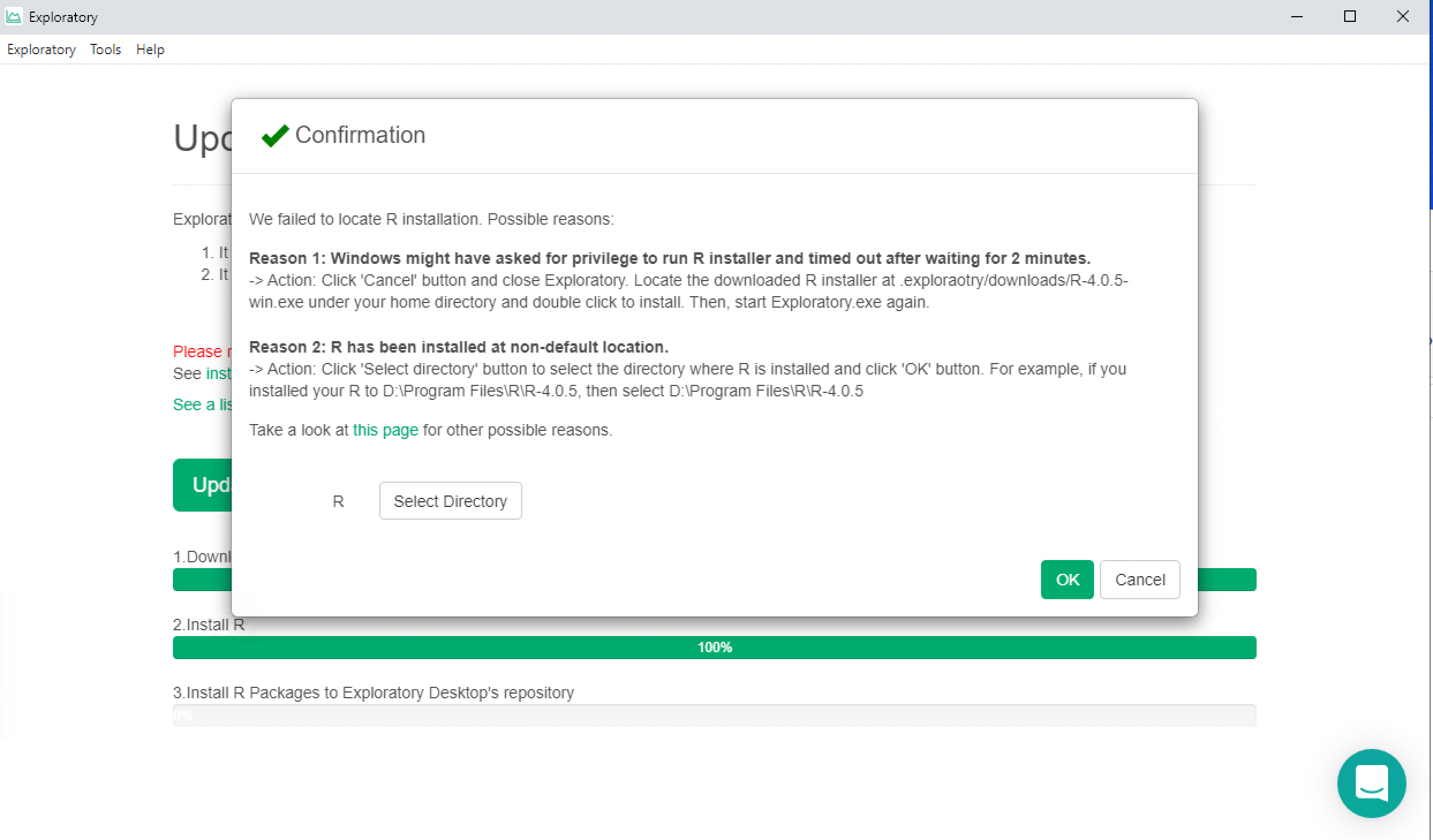Open the partially visible 'See a lis' link
Viewport: 1433px width, 840px height.
[202, 404]
